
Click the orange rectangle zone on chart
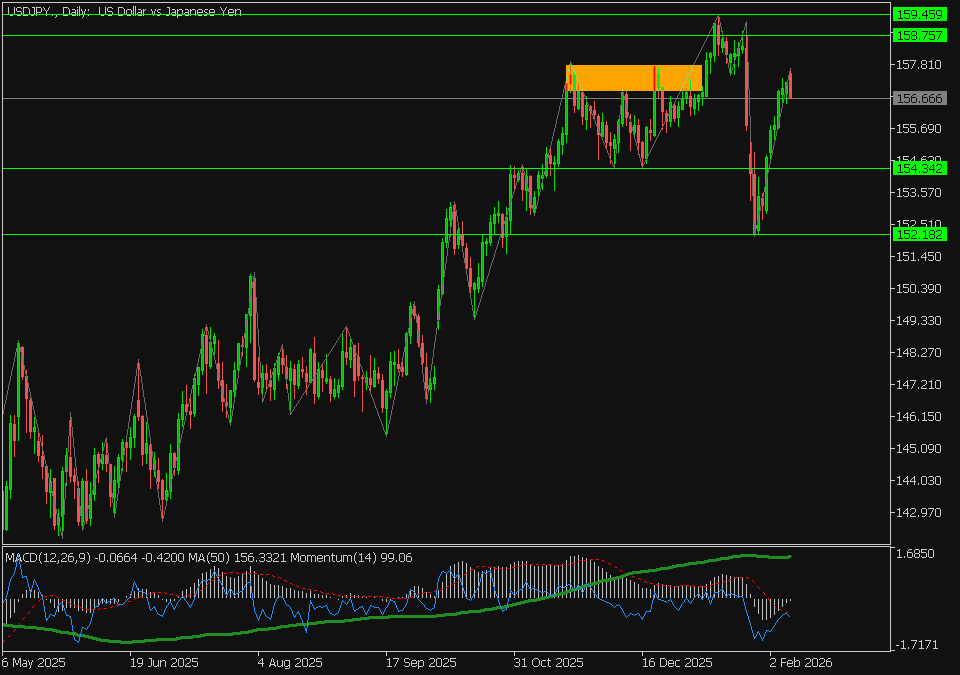tap(633, 78)
